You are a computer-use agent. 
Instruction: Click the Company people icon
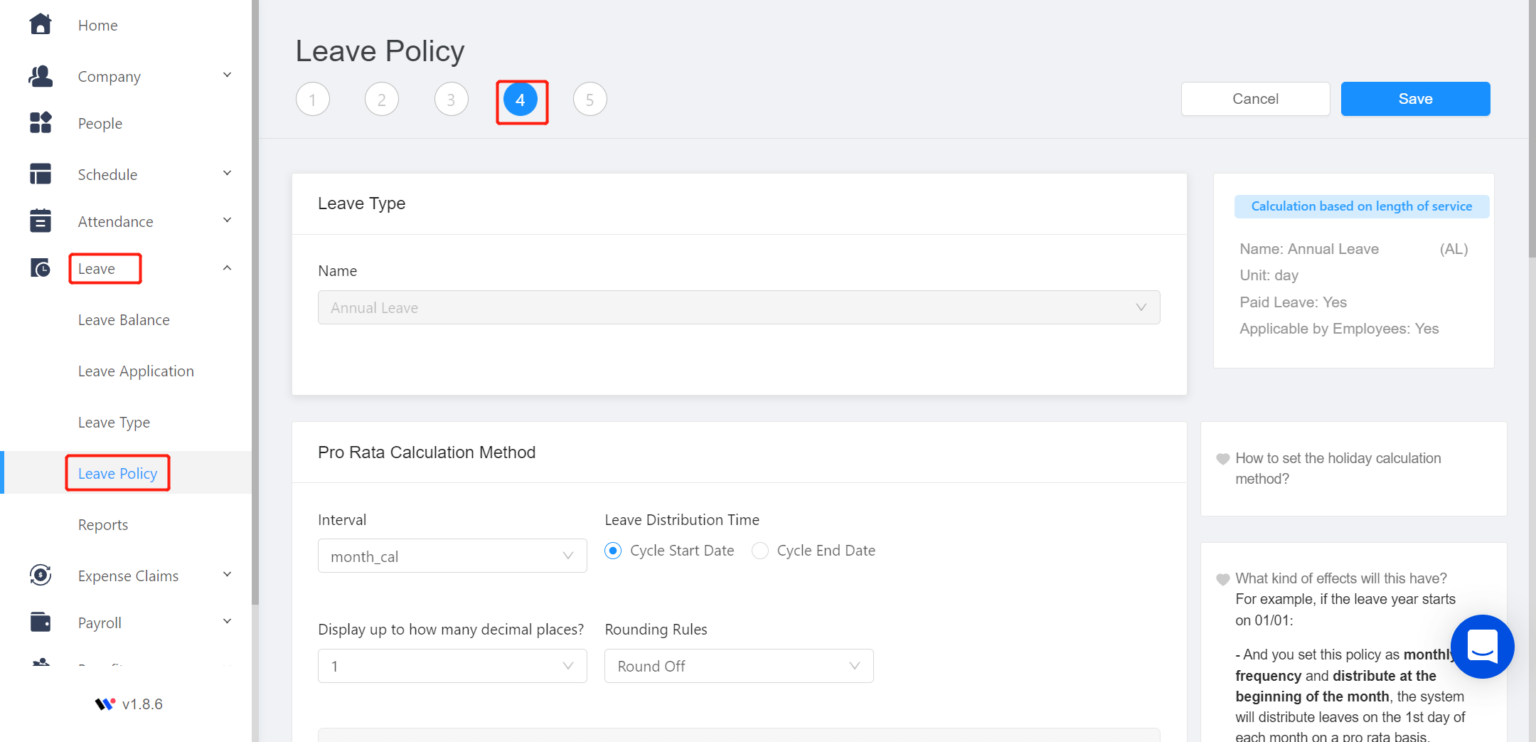(x=40, y=76)
